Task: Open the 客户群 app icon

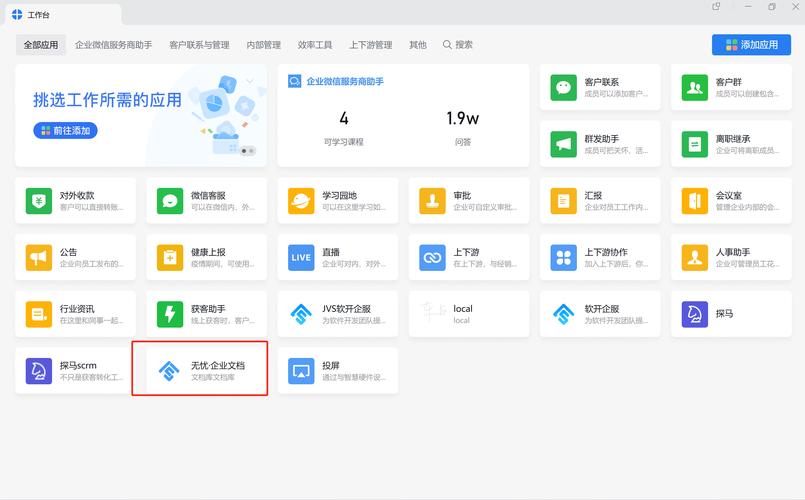Action: [695, 87]
